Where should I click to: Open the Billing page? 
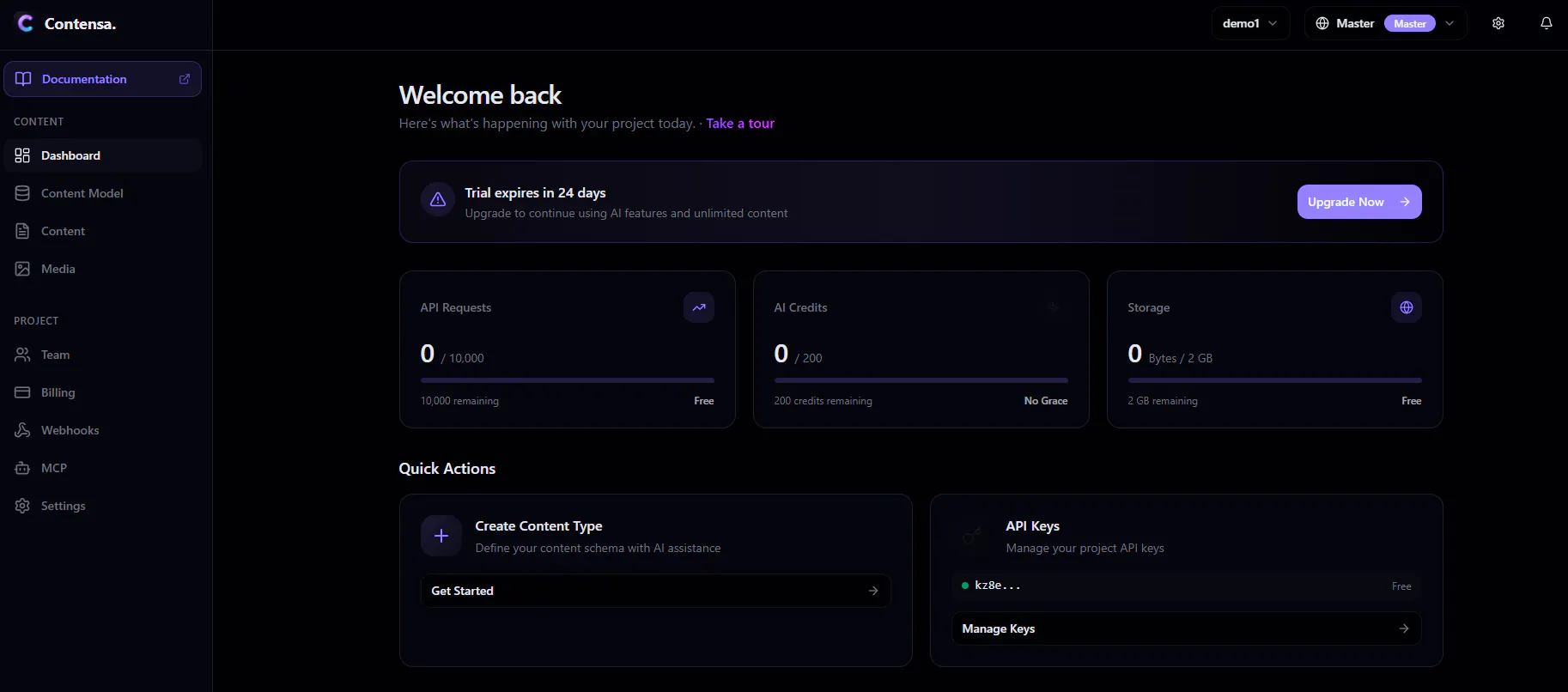coord(103,392)
